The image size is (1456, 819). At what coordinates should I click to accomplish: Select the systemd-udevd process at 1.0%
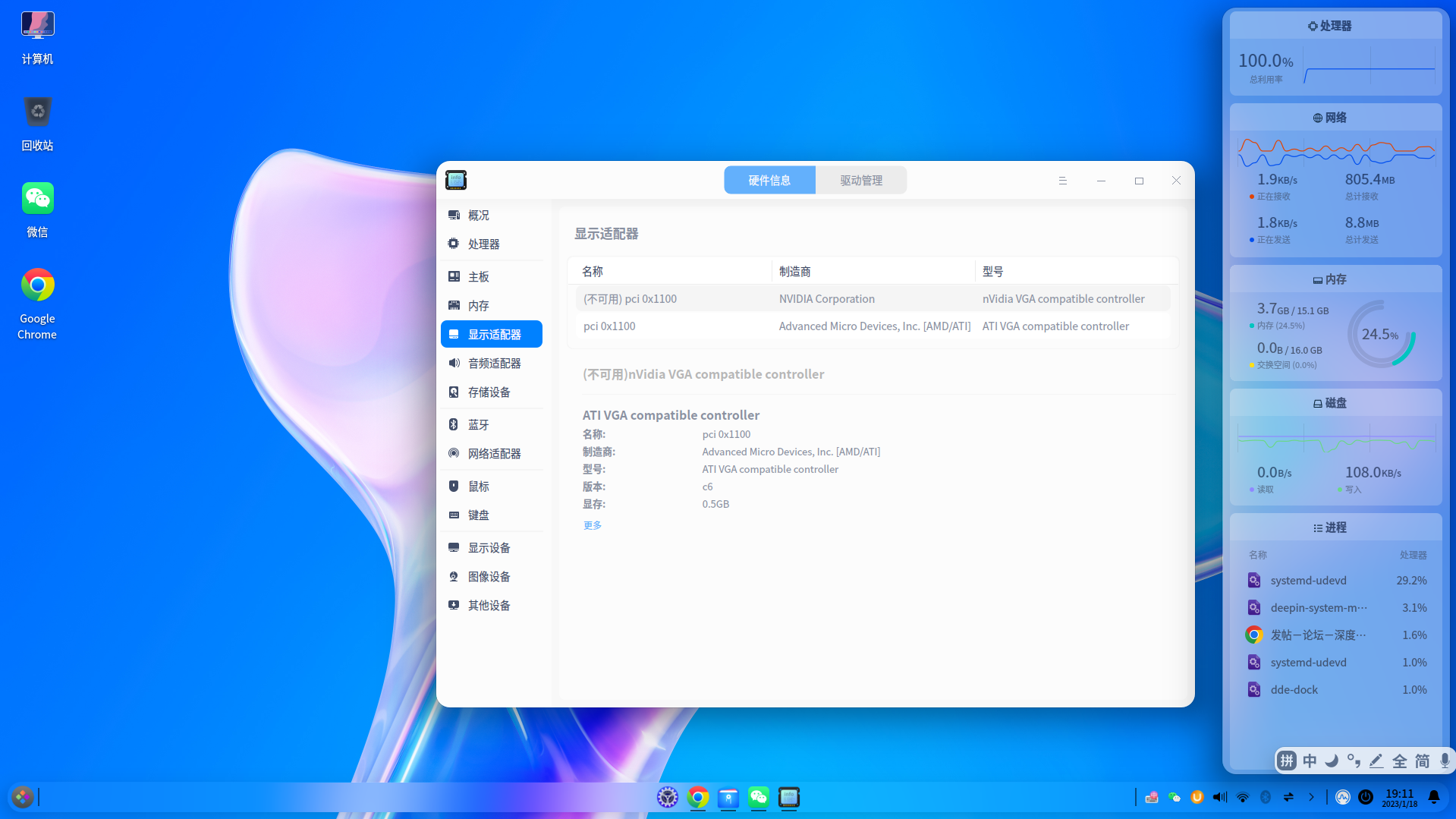pos(1337,663)
